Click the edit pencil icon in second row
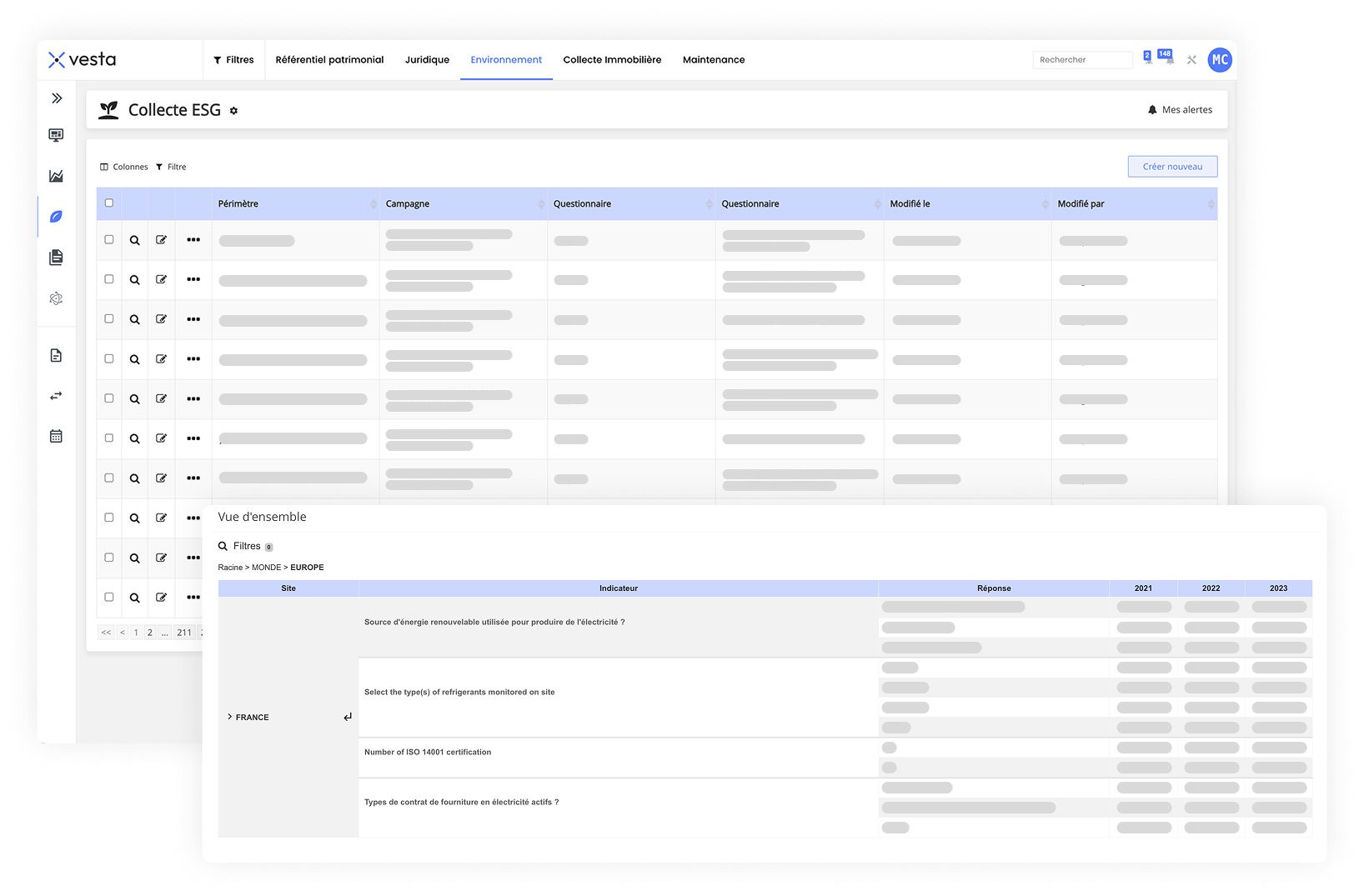This screenshot has height=896, width=1364. (161, 279)
